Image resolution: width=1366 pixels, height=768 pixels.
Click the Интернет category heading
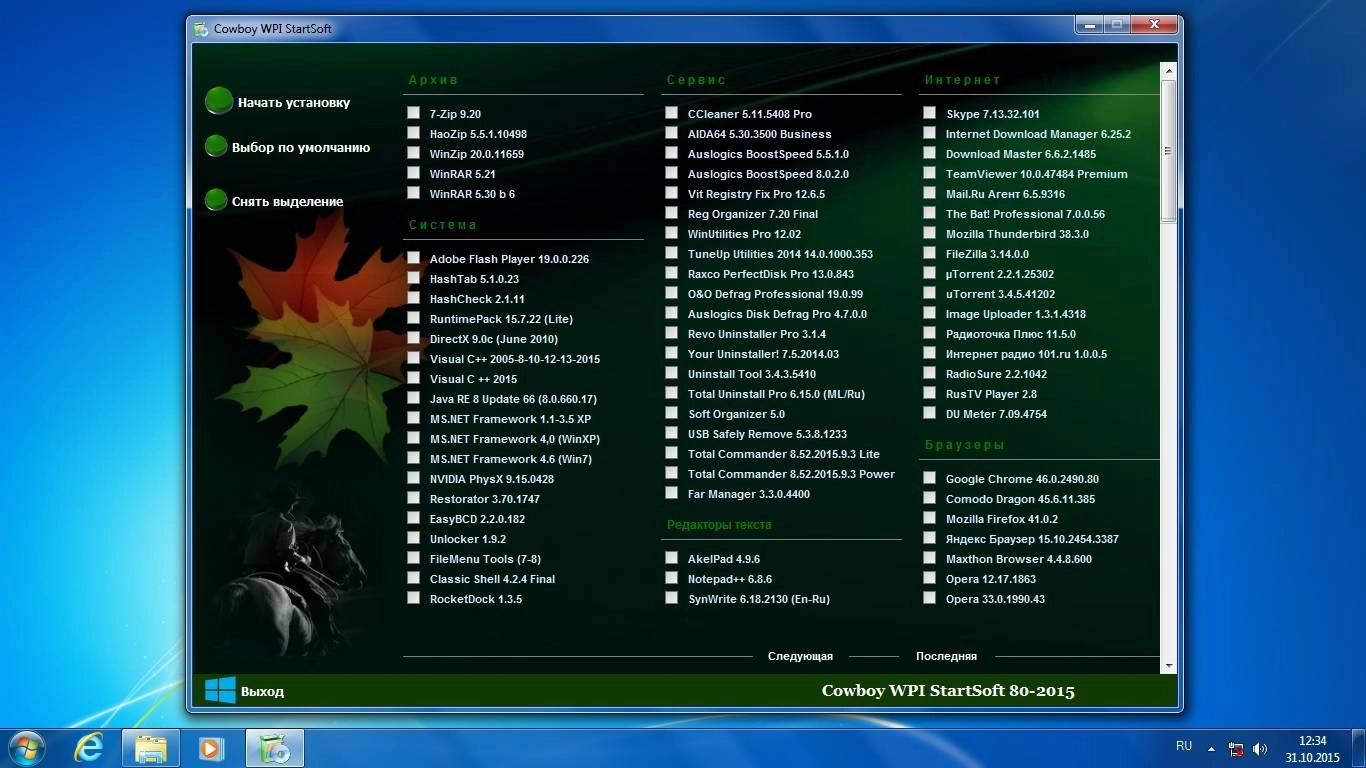962,80
